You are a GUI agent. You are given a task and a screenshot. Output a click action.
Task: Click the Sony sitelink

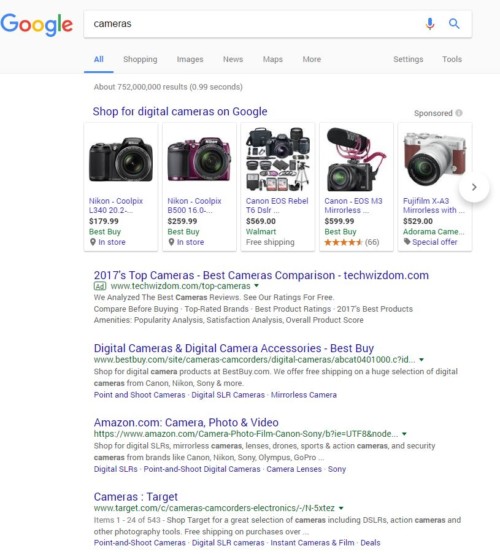click(337, 469)
